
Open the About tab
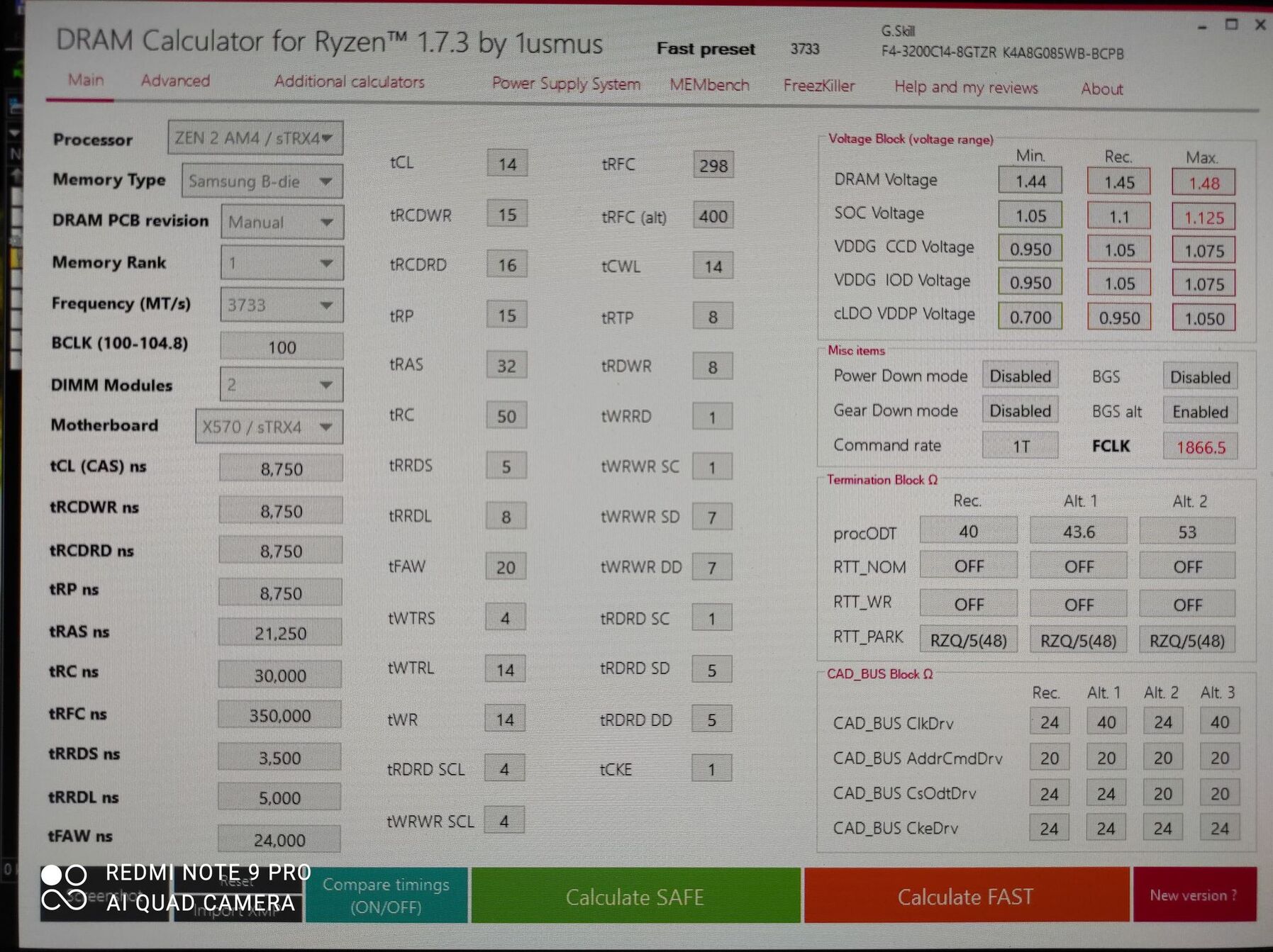[1102, 89]
